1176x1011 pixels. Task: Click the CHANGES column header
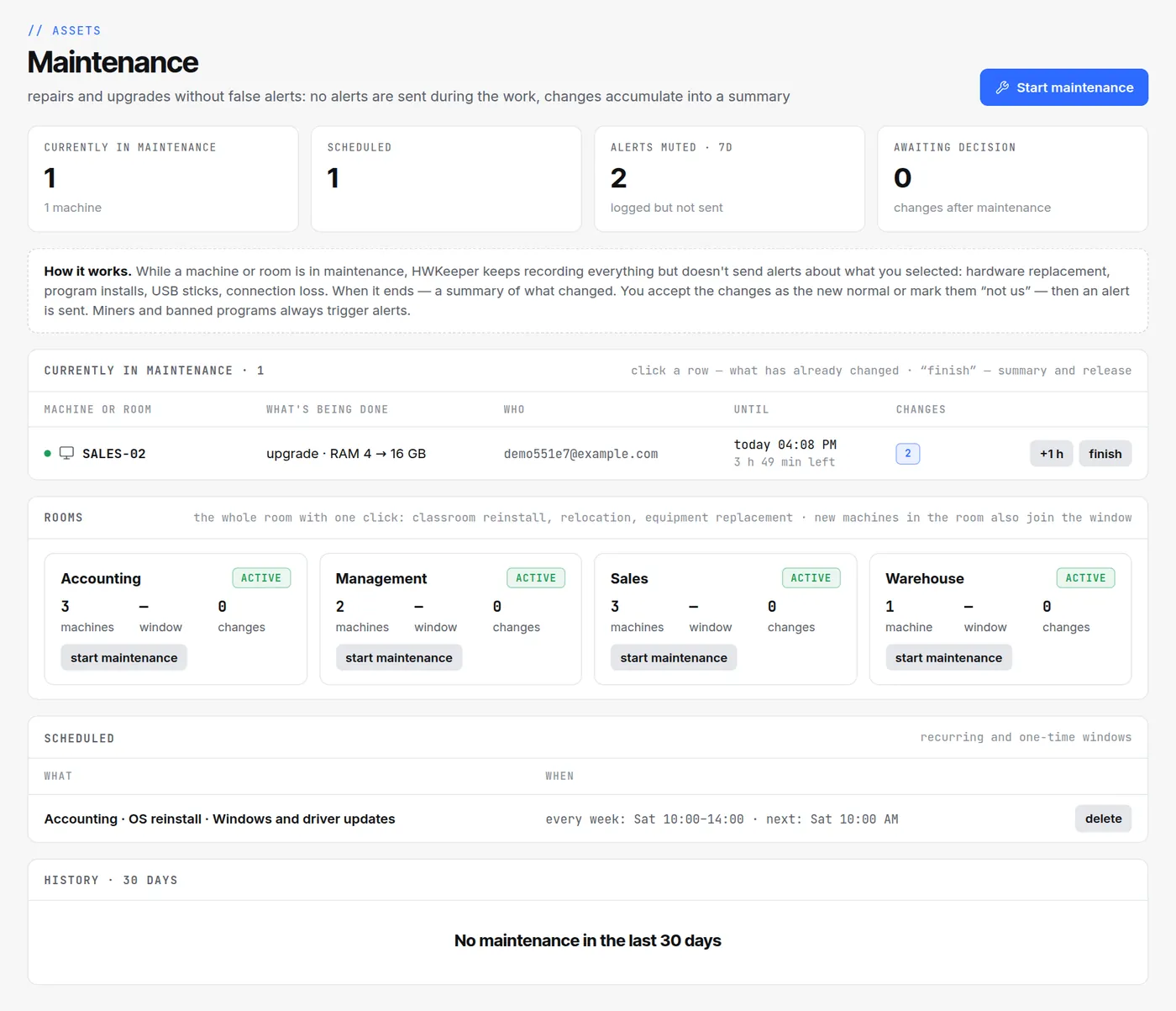point(921,409)
